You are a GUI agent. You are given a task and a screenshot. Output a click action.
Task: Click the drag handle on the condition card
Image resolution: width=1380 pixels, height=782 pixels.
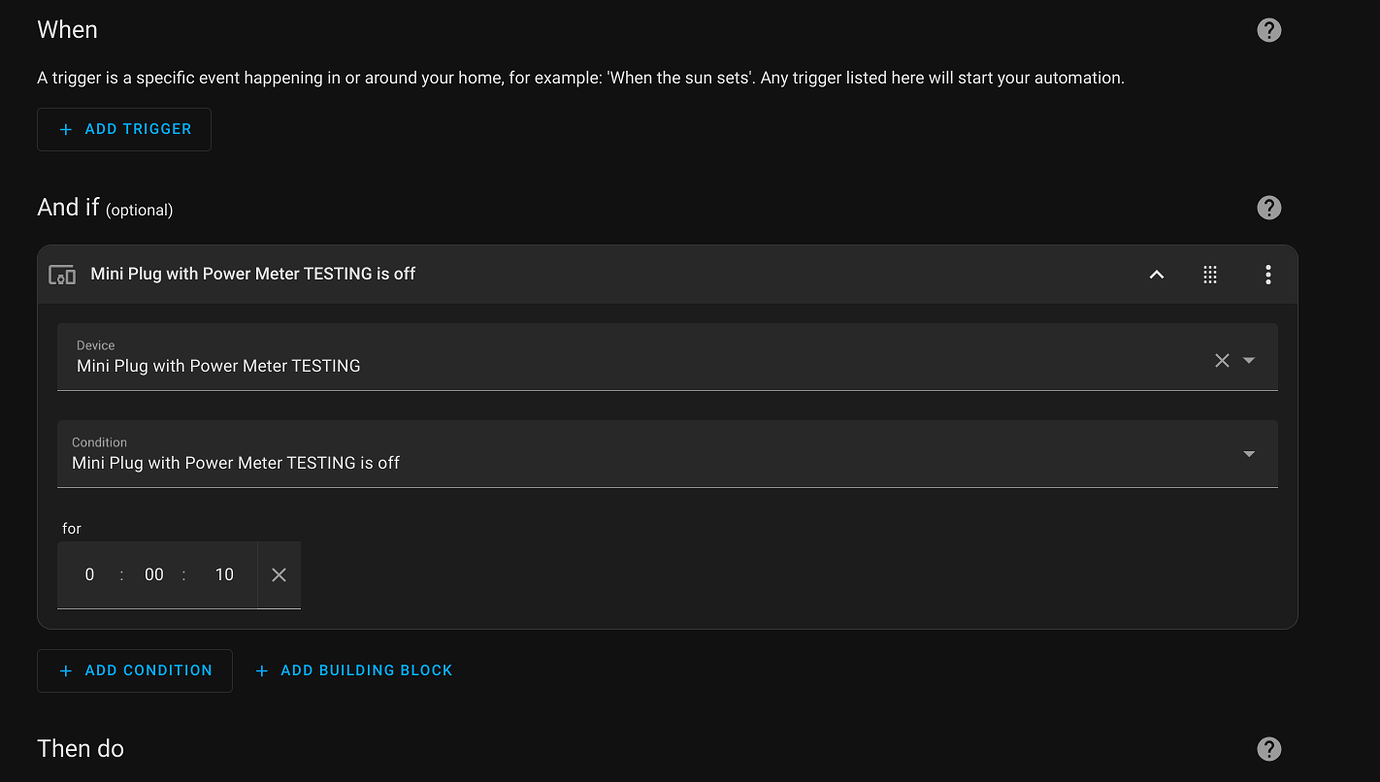[x=1210, y=274]
